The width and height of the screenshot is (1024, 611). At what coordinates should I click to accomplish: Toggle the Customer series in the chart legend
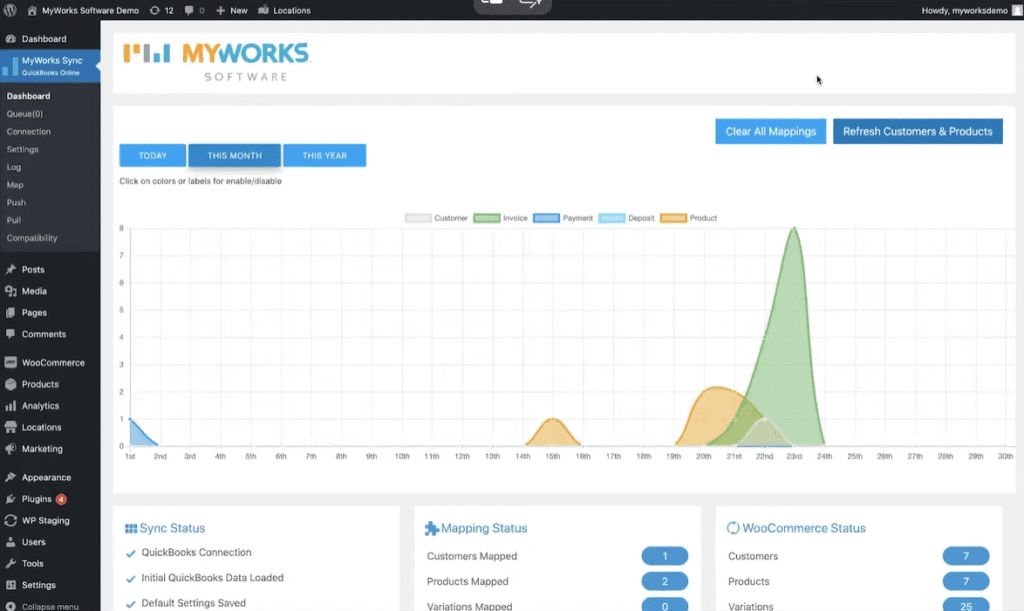(x=436, y=218)
